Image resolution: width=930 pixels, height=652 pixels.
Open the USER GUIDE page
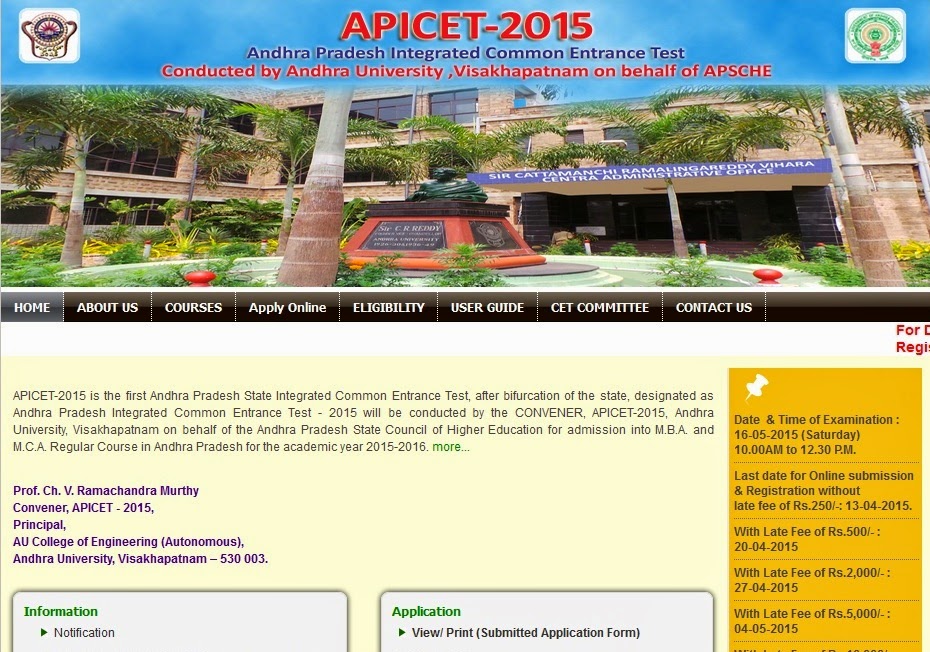488,307
